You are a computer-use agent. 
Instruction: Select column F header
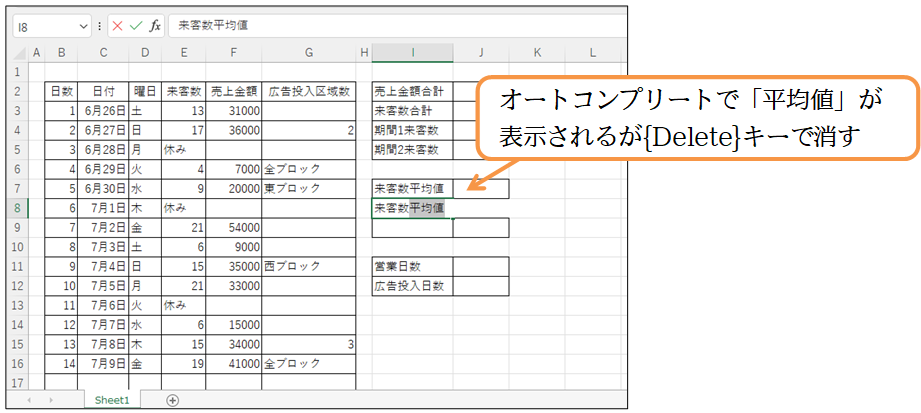click(x=234, y=53)
